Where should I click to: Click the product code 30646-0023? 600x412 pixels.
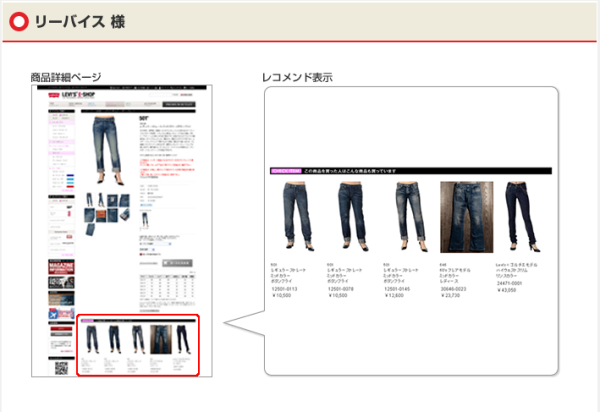[453, 289]
